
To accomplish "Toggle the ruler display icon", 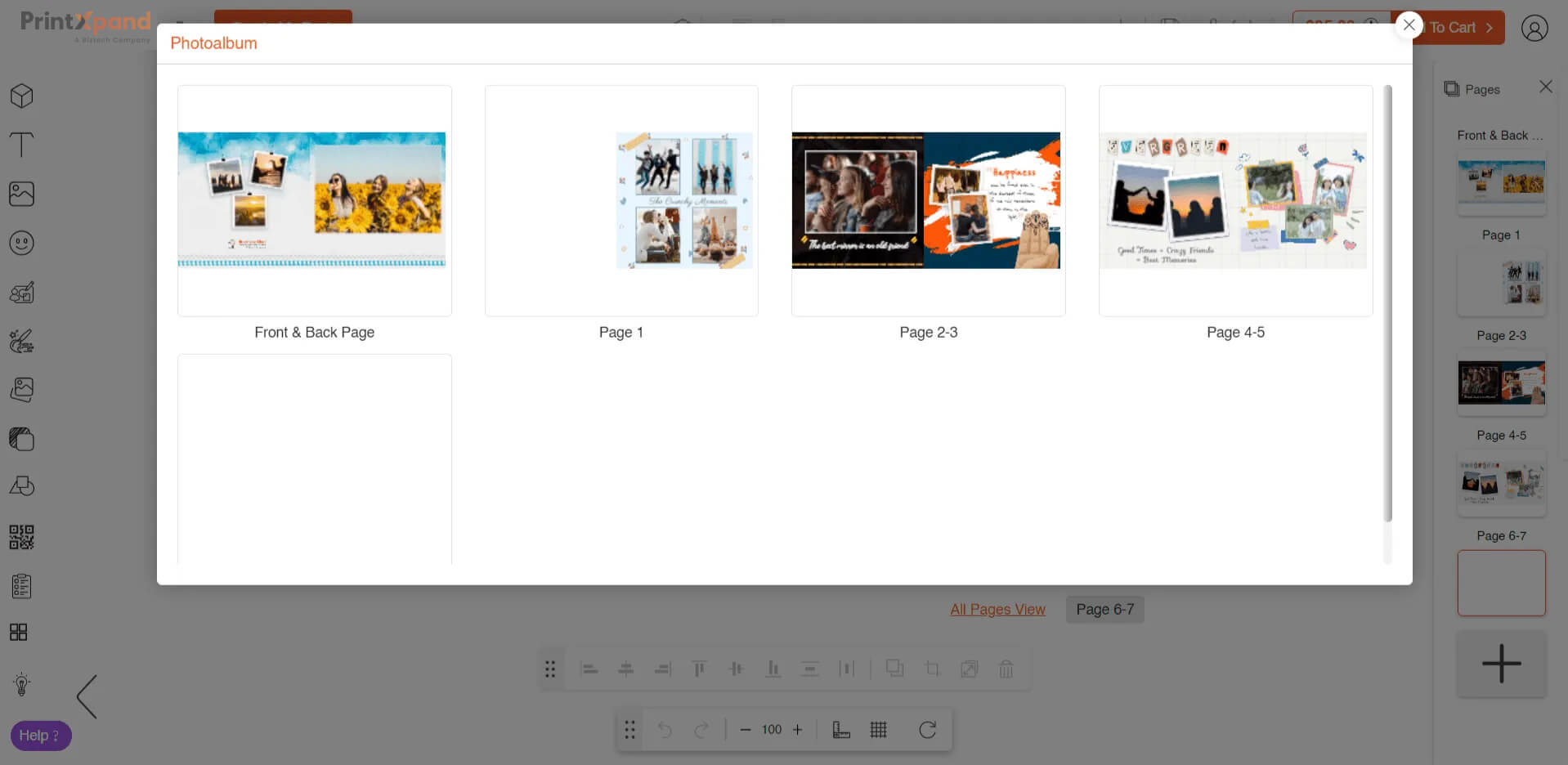I will (841, 730).
